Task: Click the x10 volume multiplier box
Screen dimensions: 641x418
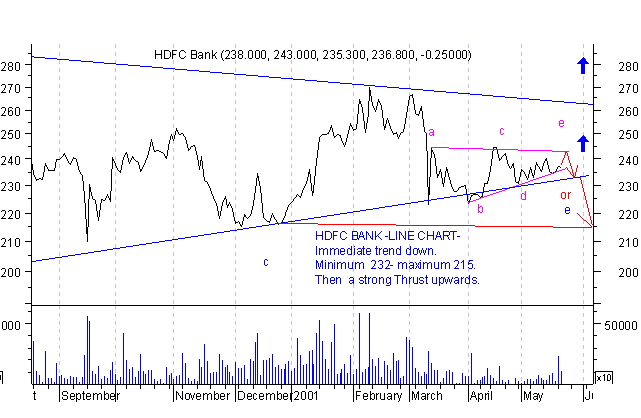Action: pos(603,378)
